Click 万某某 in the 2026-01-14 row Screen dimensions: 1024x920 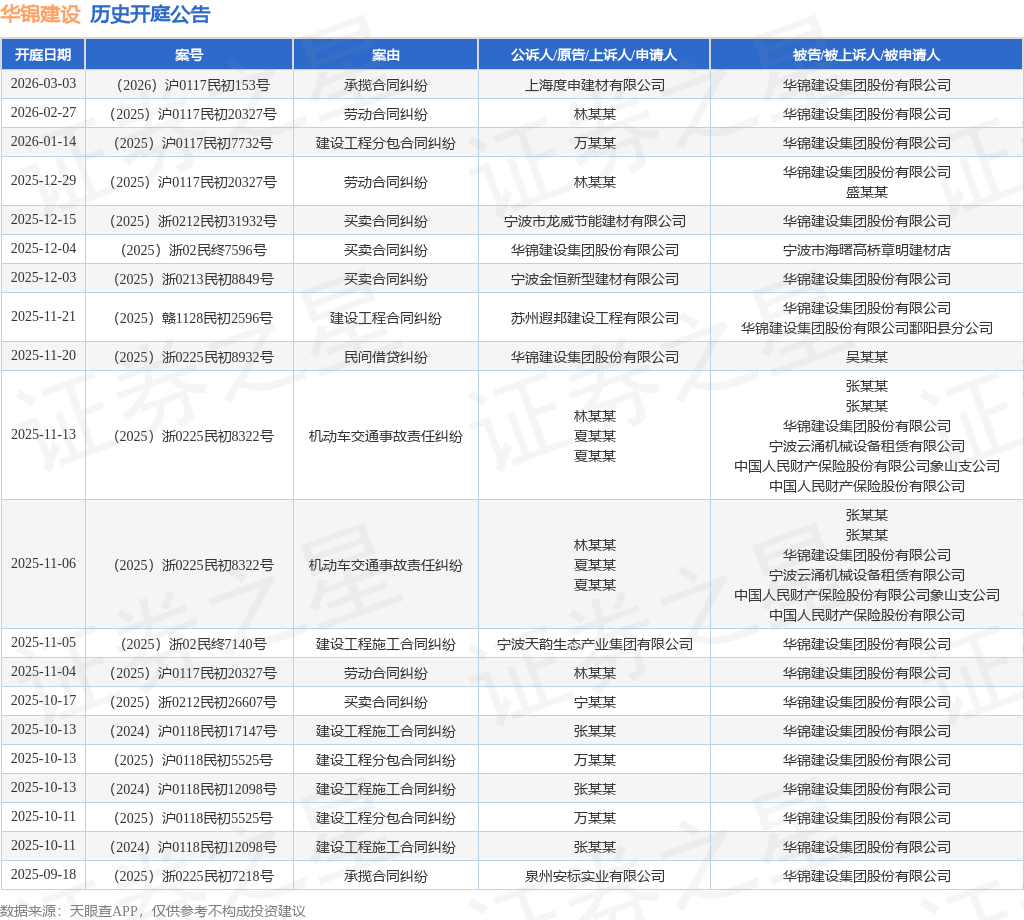click(594, 143)
